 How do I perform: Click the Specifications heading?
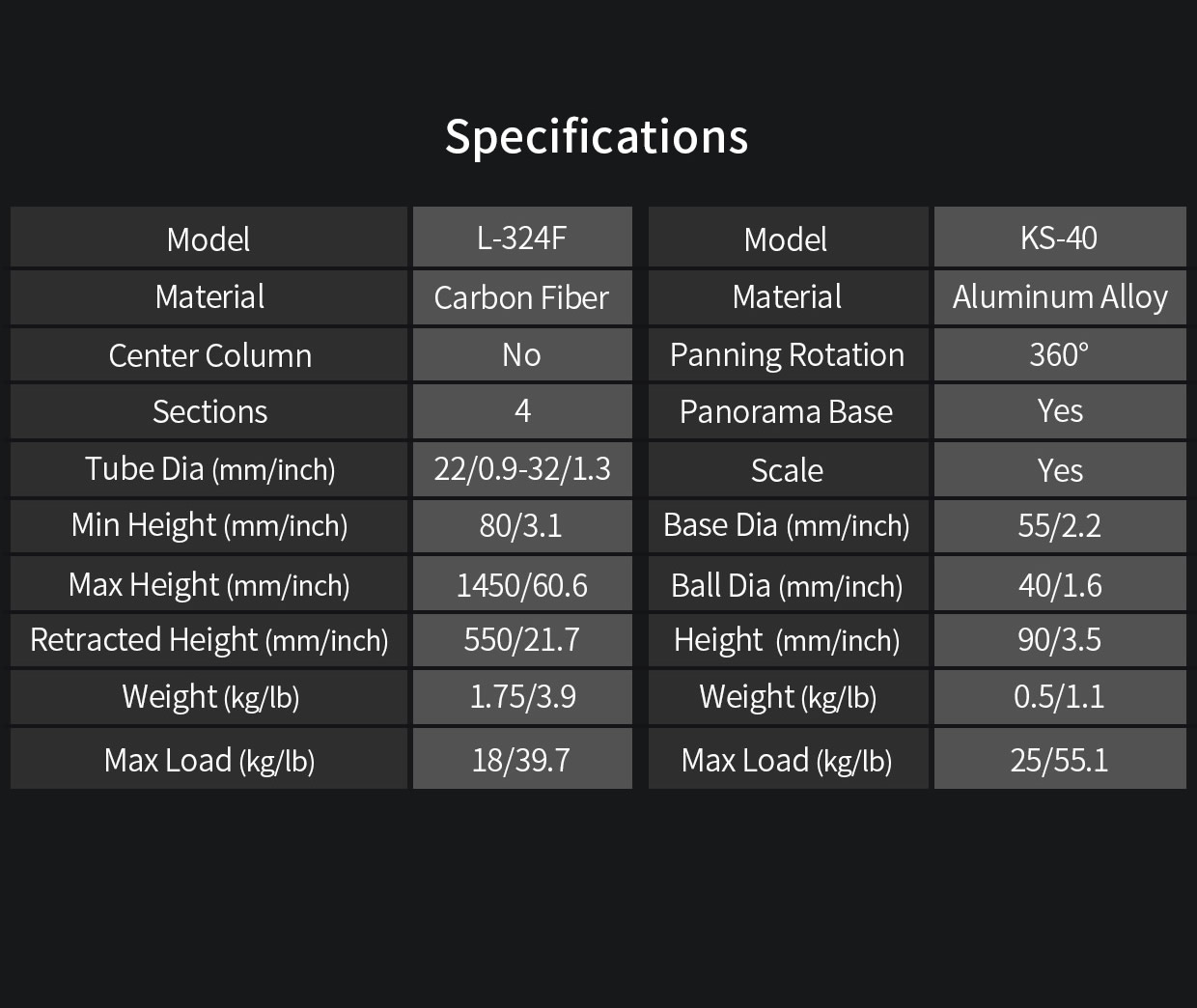coord(597,137)
